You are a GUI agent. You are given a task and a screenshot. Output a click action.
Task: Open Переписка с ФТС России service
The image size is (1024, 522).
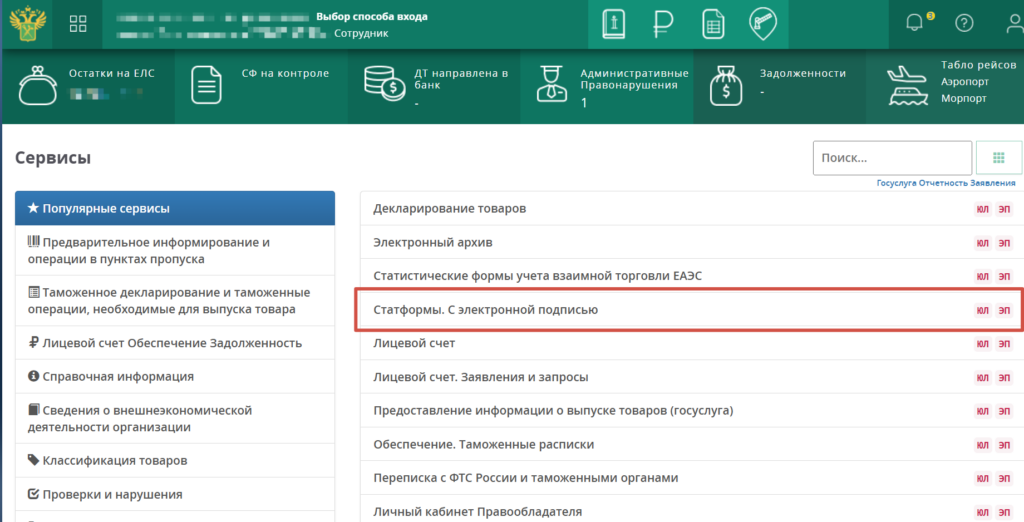point(526,478)
